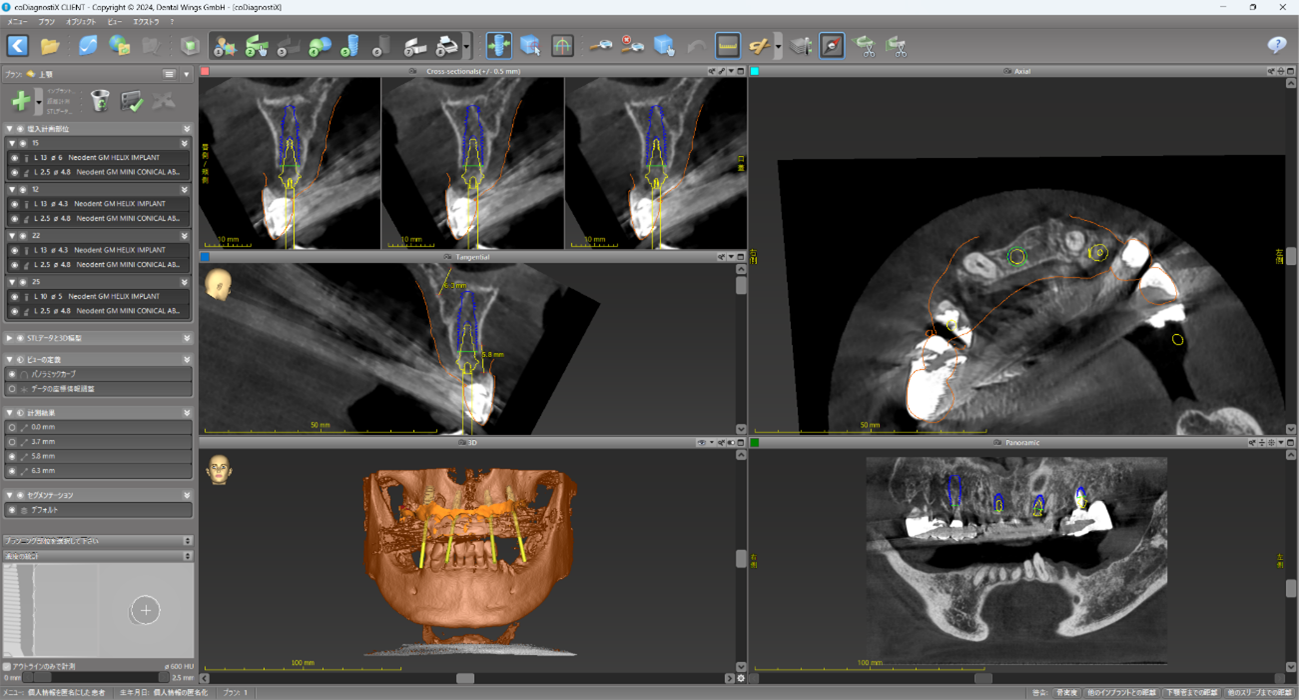Open help with the question mark icon
Viewport: 1299px width, 700px height.
[1276, 46]
